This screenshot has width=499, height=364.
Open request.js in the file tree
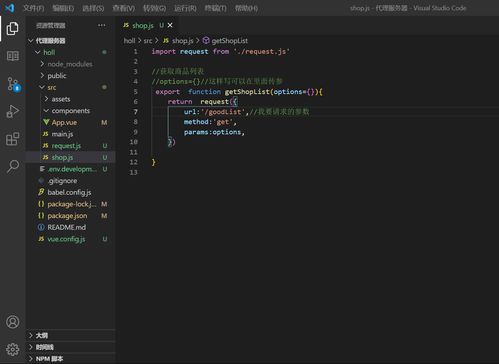[71, 146]
